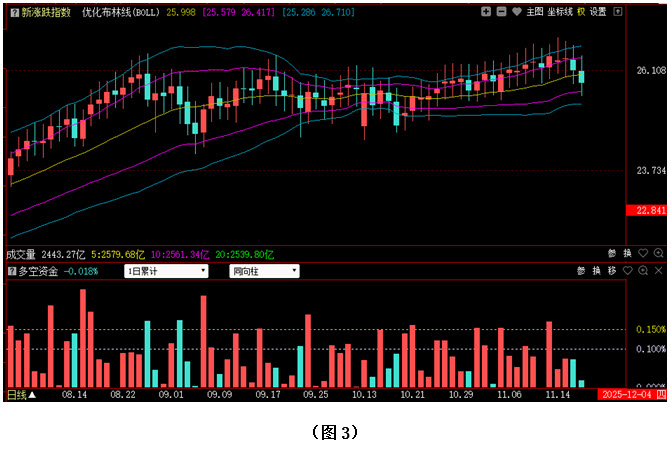Image resolution: width=671 pixels, height=452 pixels.
Task: Close the 多空资金 indicator panel
Action: tap(659, 271)
